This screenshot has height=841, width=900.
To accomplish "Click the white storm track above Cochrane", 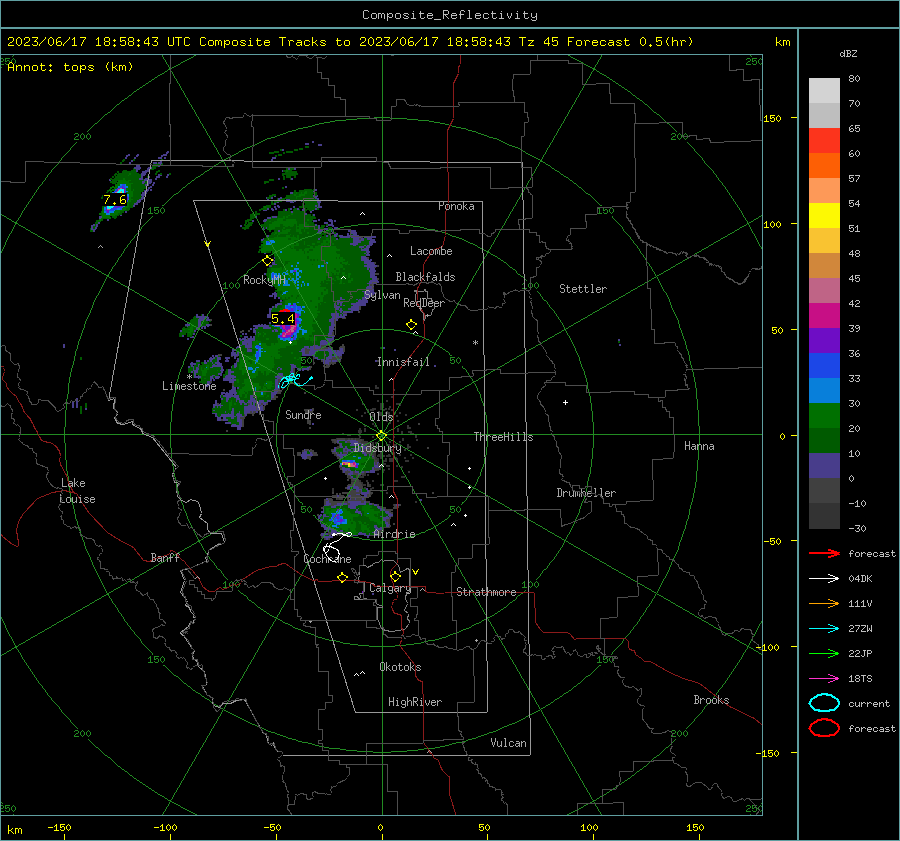I will pyautogui.click(x=336, y=544).
